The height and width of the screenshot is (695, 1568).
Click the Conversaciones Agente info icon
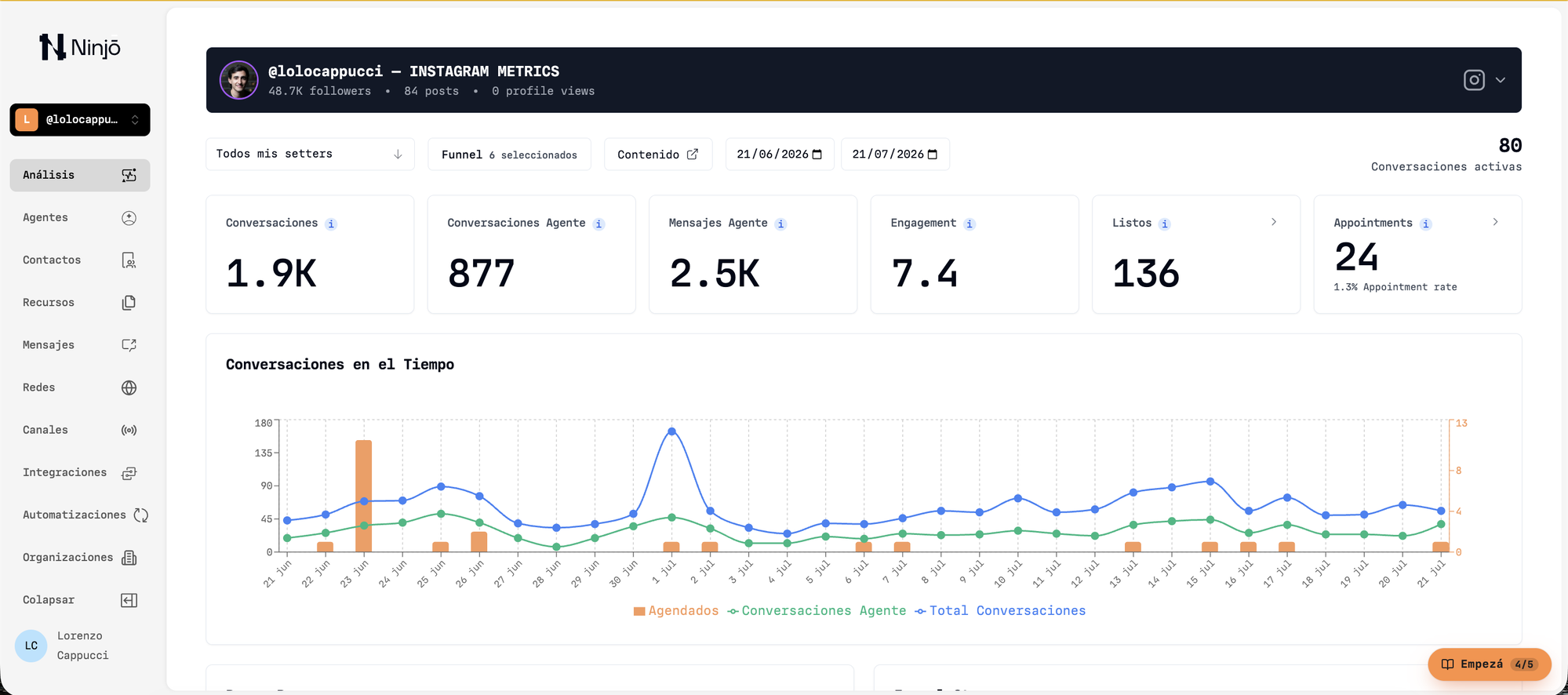pyautogui.click(x=598, y=224)
